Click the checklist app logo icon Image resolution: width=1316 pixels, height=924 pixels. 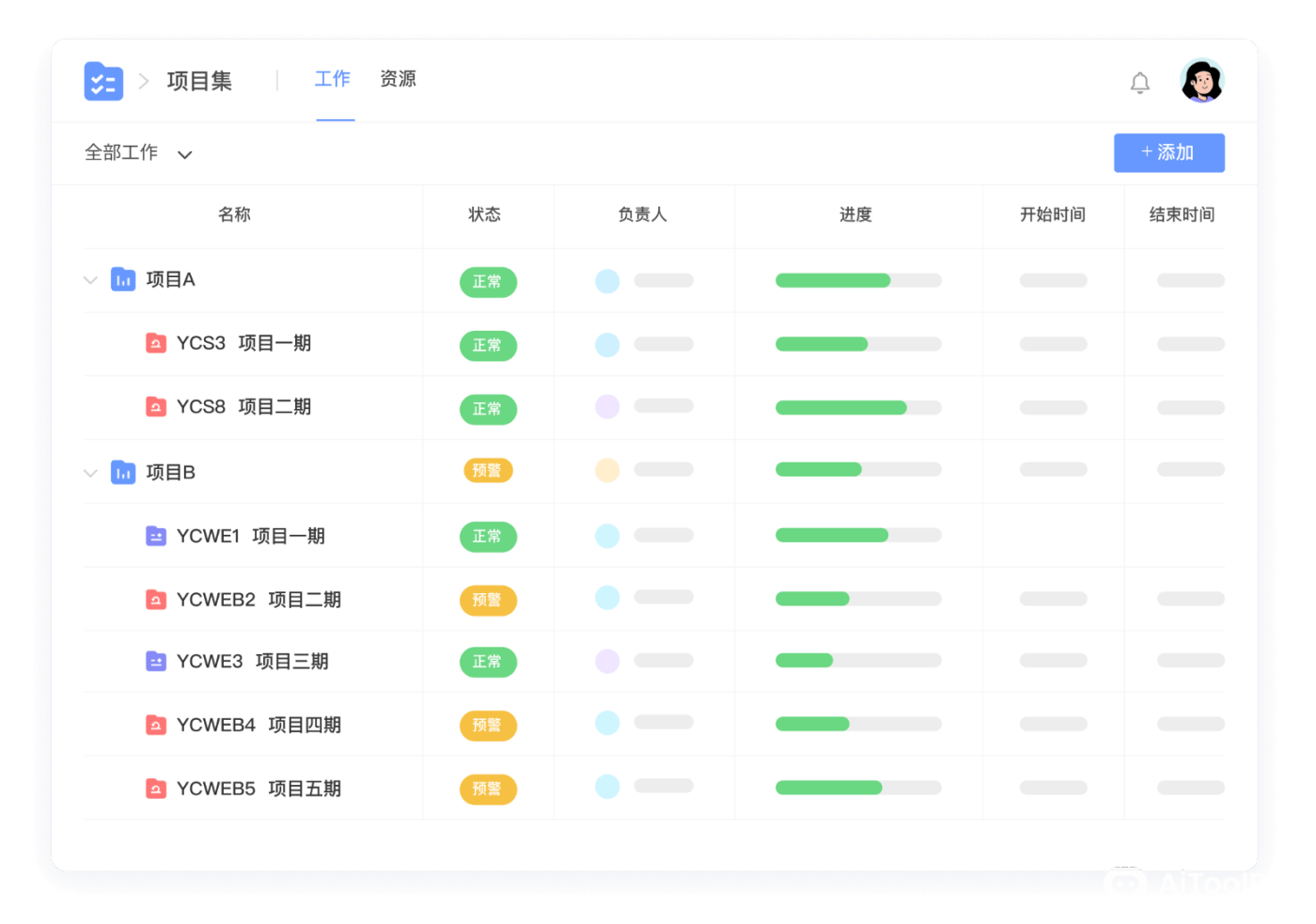(103, 82)
